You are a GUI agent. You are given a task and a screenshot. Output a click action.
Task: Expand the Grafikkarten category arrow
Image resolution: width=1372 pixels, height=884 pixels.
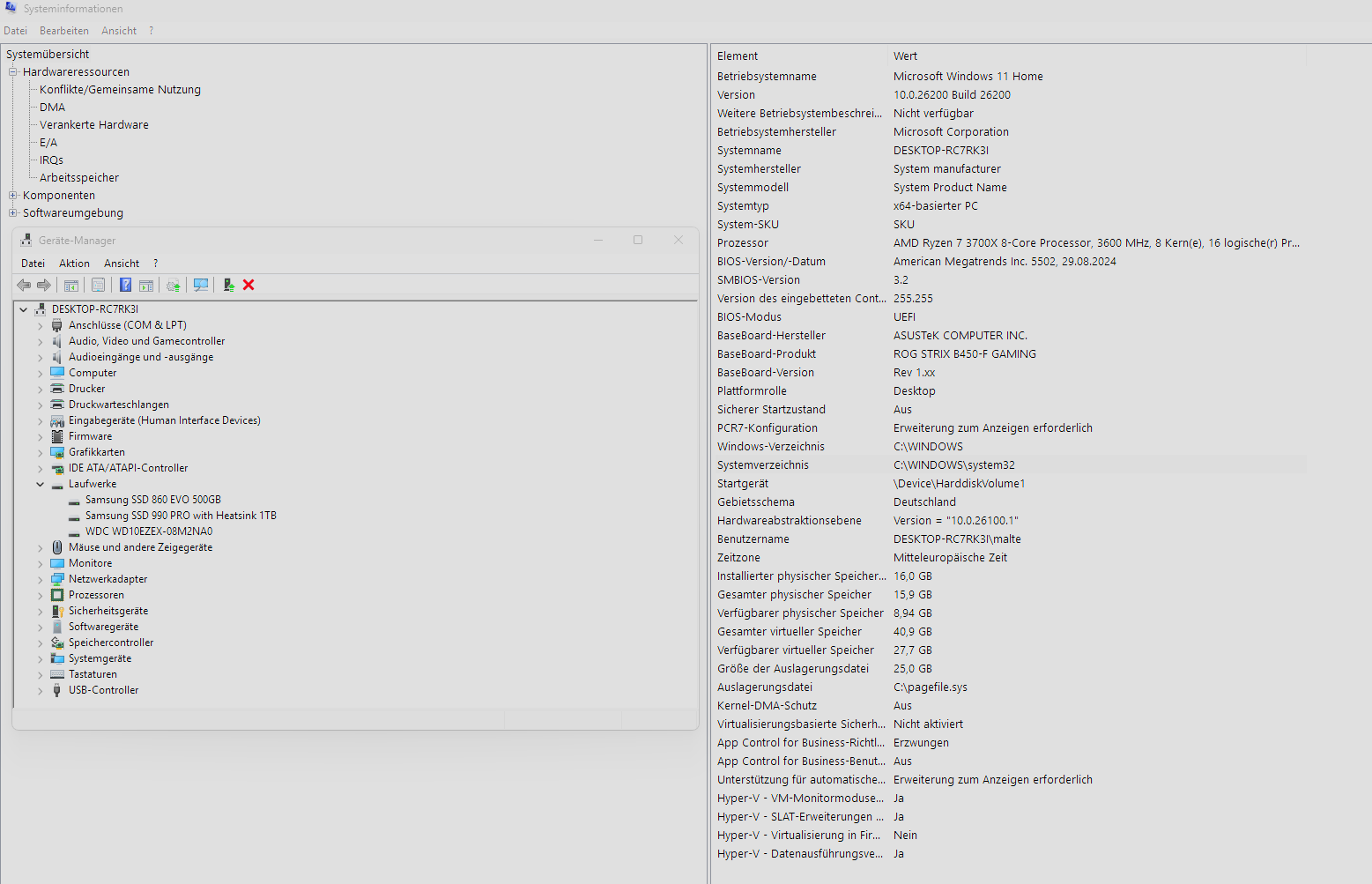pyautogui.click(x=40, y=452)
